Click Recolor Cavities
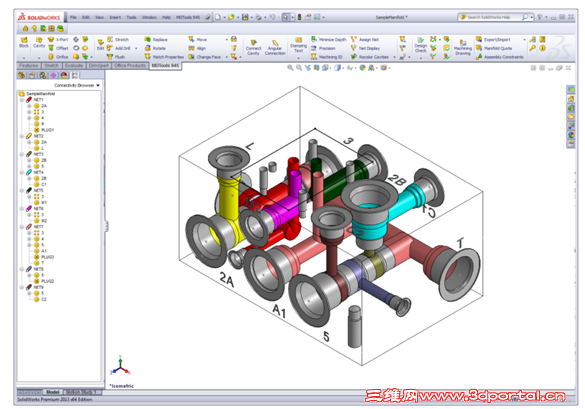The width and height of the screenshot is (585, 409). 370,57
